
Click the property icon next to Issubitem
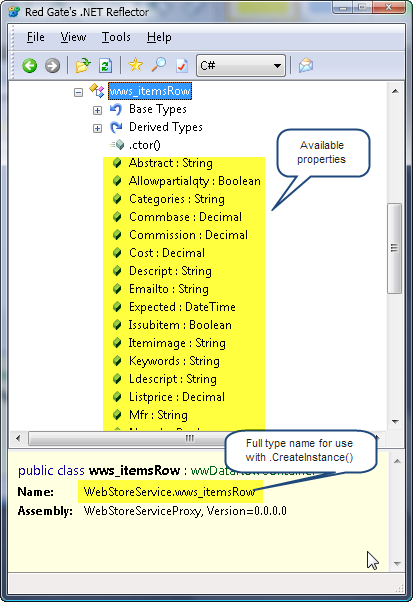click(x=117, y=325)
